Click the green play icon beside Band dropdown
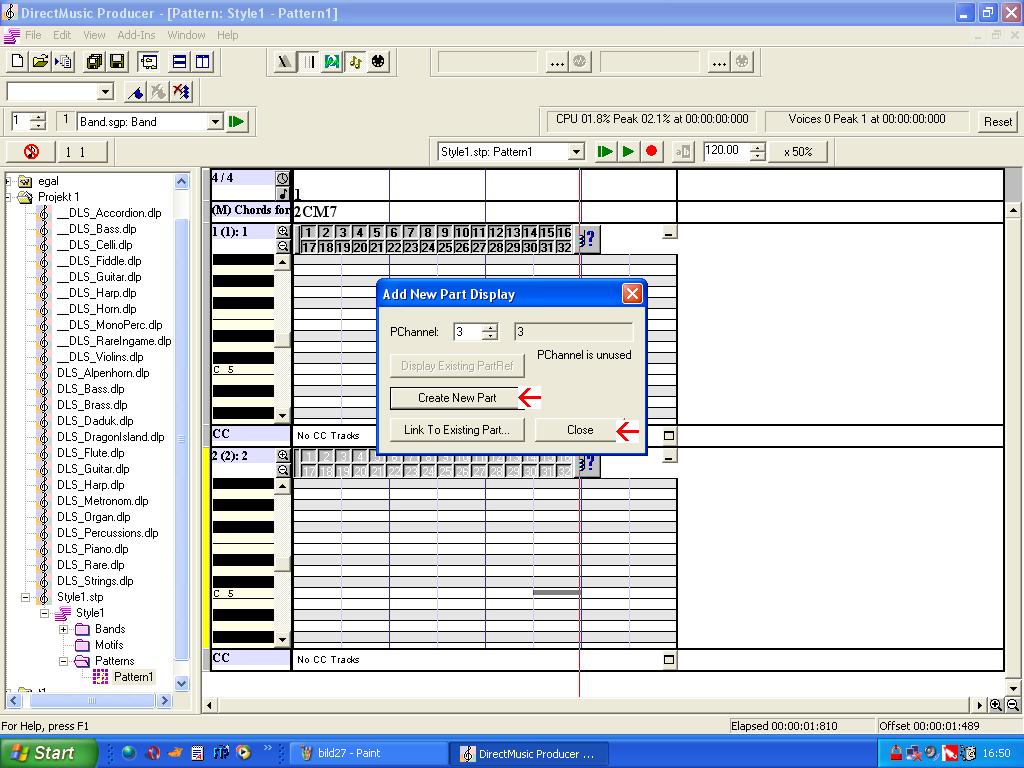This screenshot has width=1024, height=768. (236, 122)
